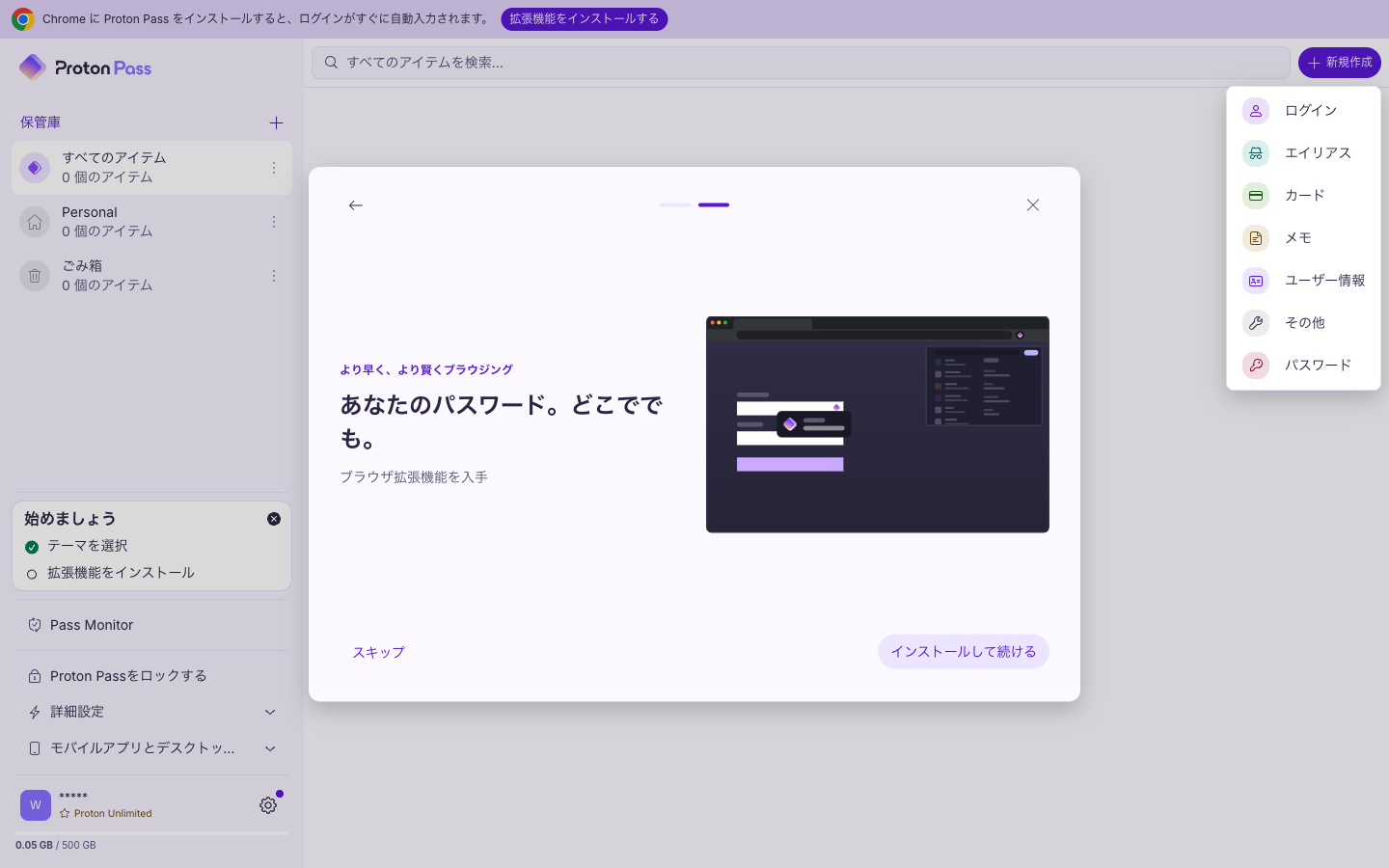The width and height of the screenshot is (1389, 868).
Task: Open Pass Monitor
Action: coord(152,625)
